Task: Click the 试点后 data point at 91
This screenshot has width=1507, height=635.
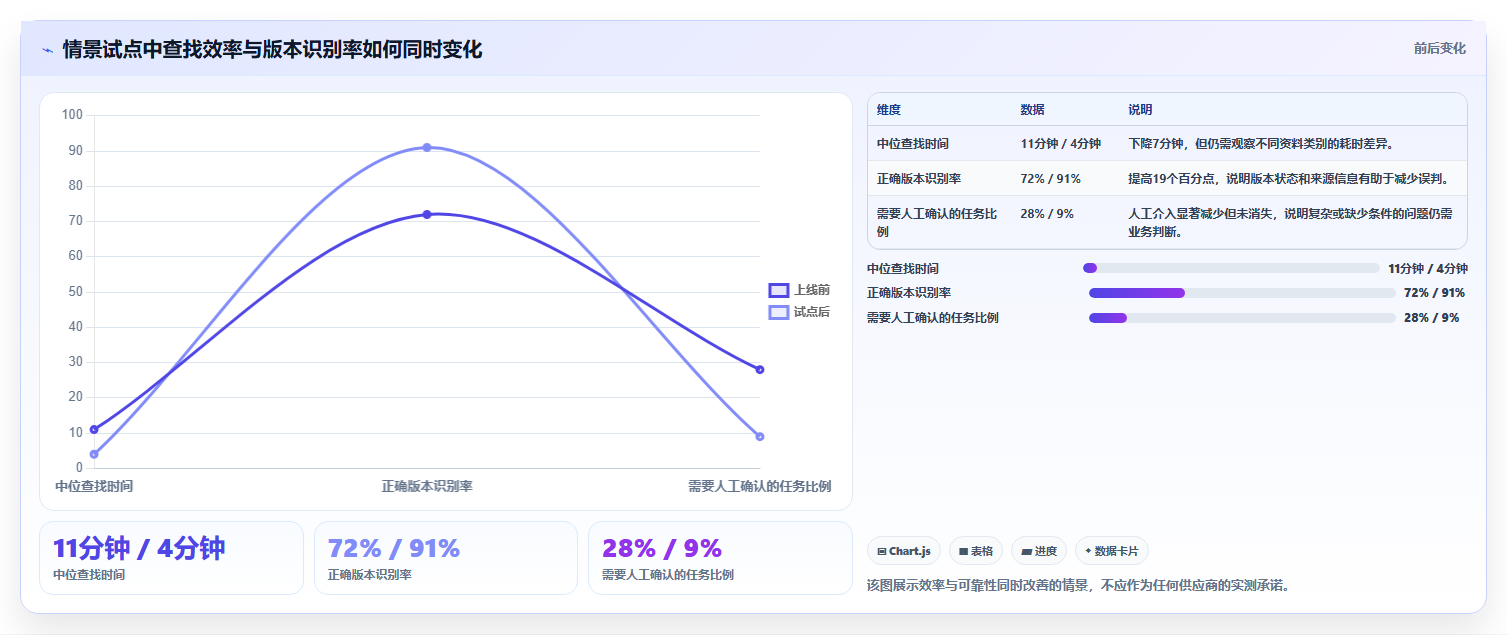Action: (x=427, y=147)
